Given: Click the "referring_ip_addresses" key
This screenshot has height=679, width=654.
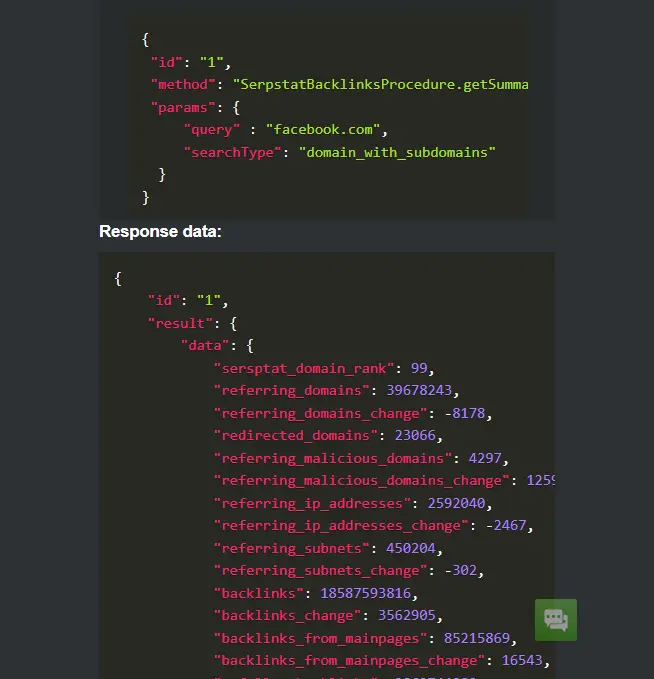Looking at the screenshot, I should (x=312, y=503).
